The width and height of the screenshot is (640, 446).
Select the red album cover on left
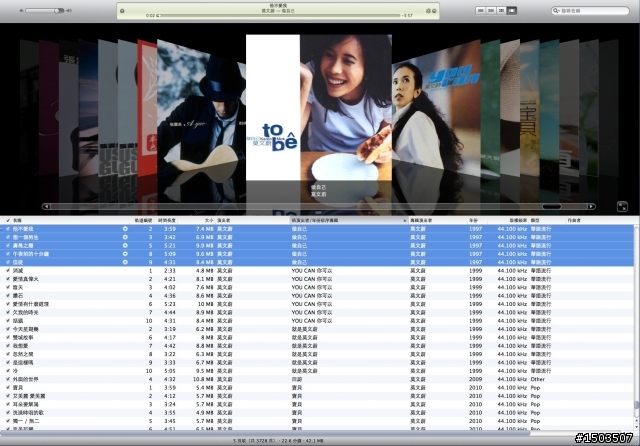click(x=147, y=108)
